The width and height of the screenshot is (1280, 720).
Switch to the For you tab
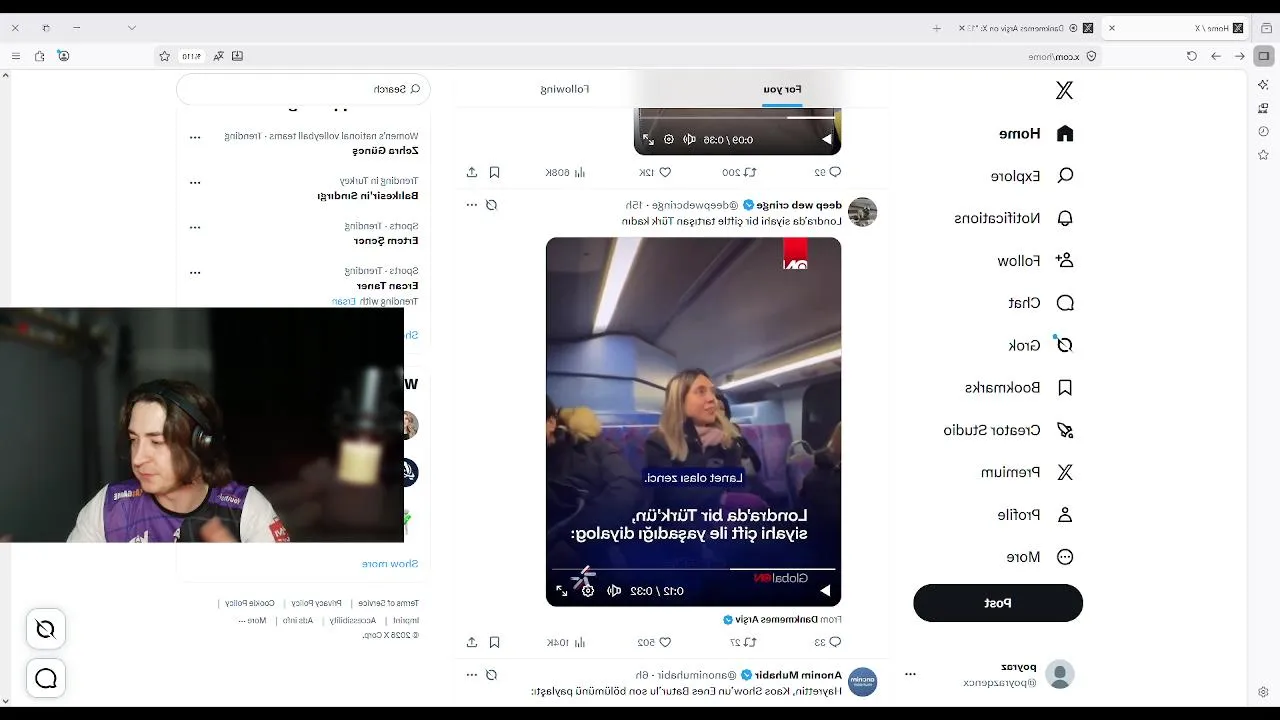pos(782,89)
